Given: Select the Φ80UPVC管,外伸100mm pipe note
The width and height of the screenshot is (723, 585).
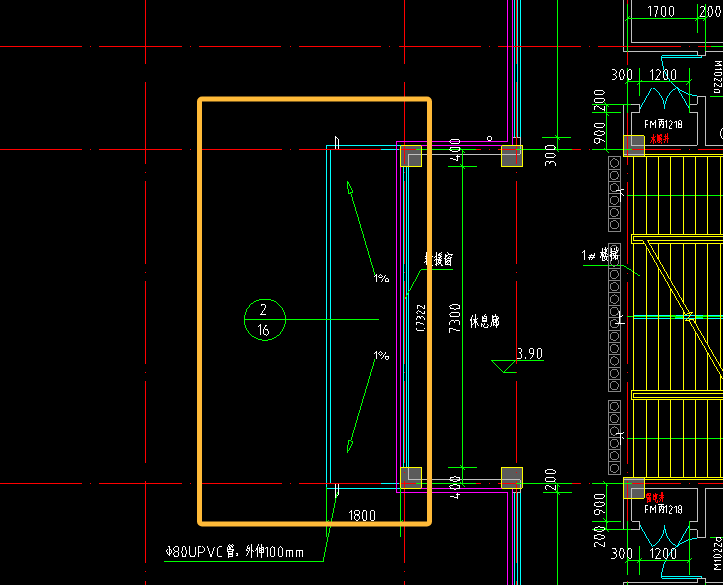Looking at the screenshot, I should (x=235, y=551).
